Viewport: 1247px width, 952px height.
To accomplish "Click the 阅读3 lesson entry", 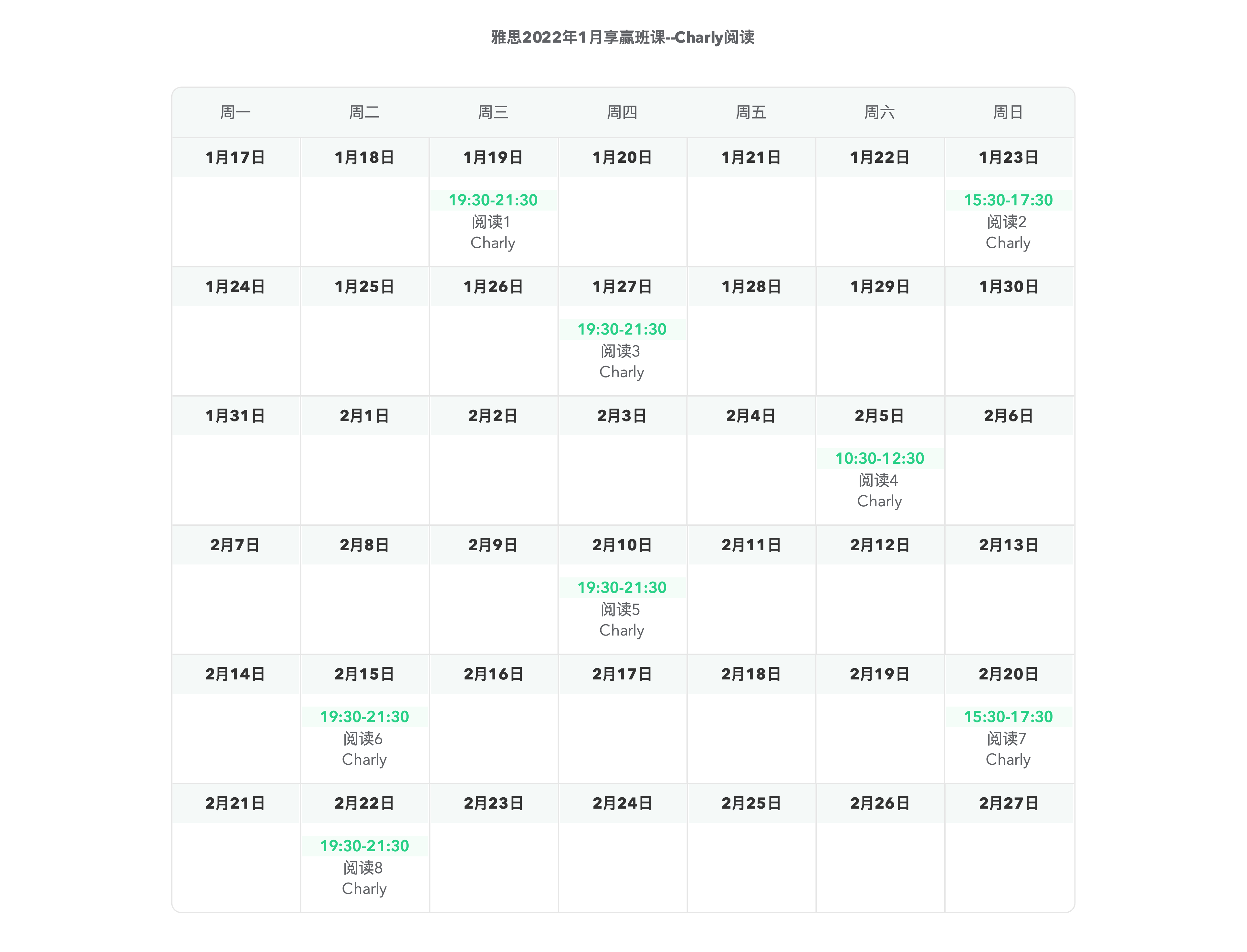I will tap(621, 351).
